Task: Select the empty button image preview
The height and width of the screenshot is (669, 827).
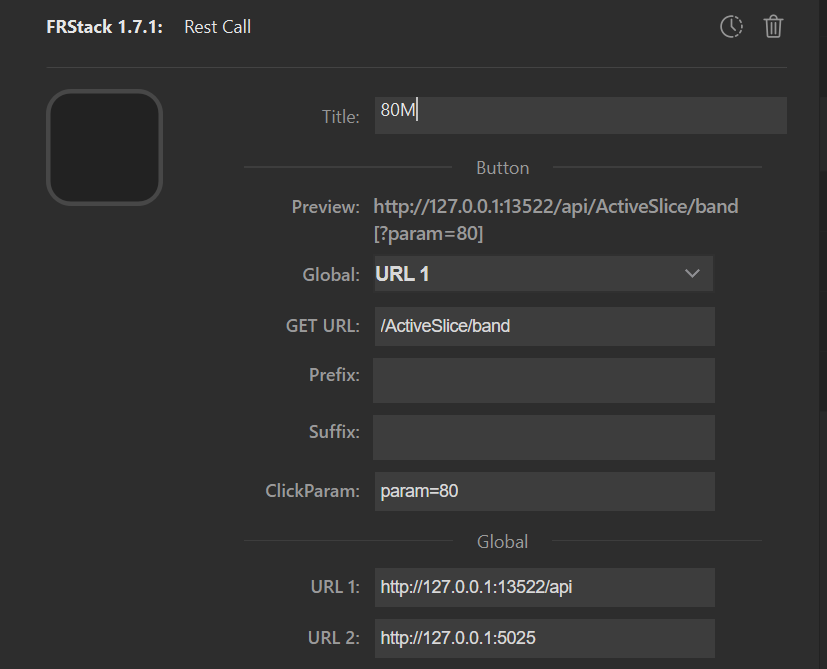Action: [104, 147]
